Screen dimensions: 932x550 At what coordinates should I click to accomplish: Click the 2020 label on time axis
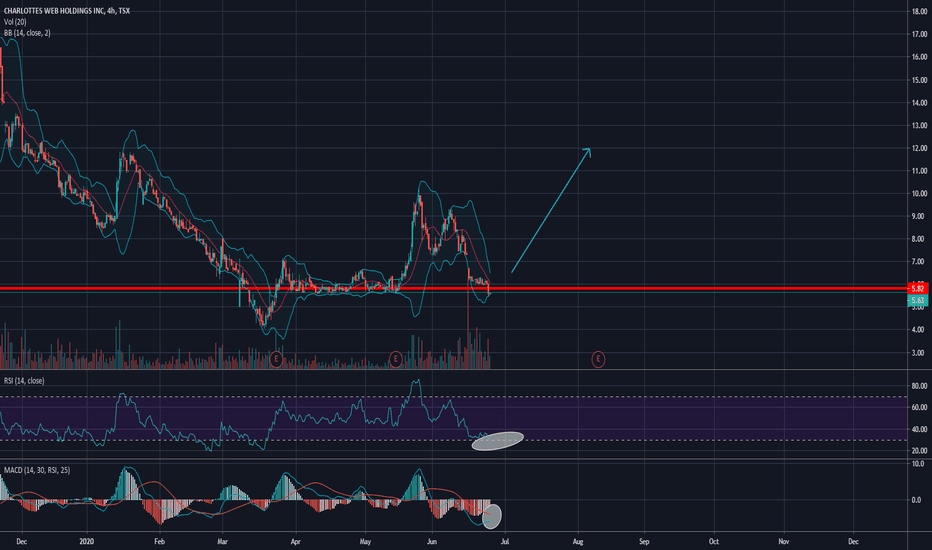pos(87,542)
